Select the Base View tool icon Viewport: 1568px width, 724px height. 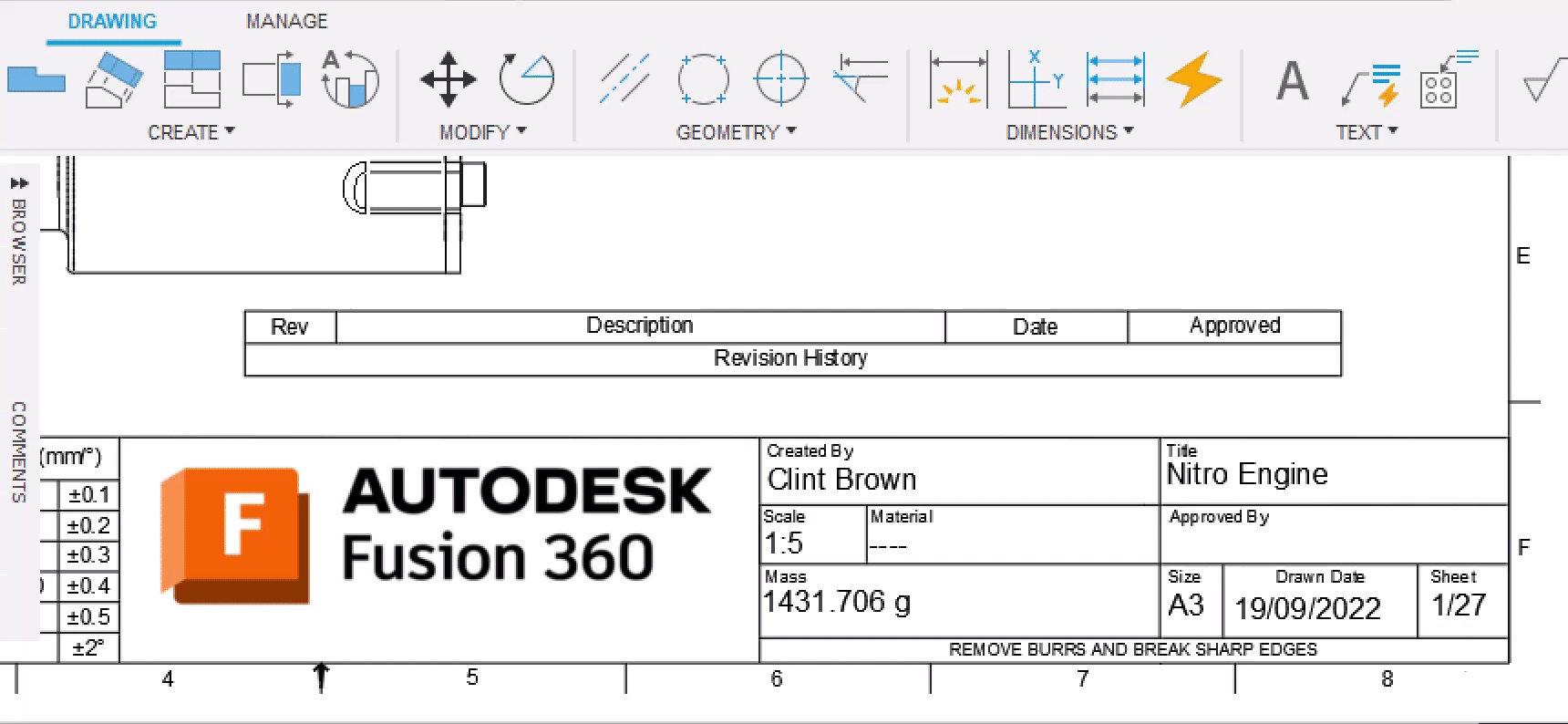tap(36, 79)
